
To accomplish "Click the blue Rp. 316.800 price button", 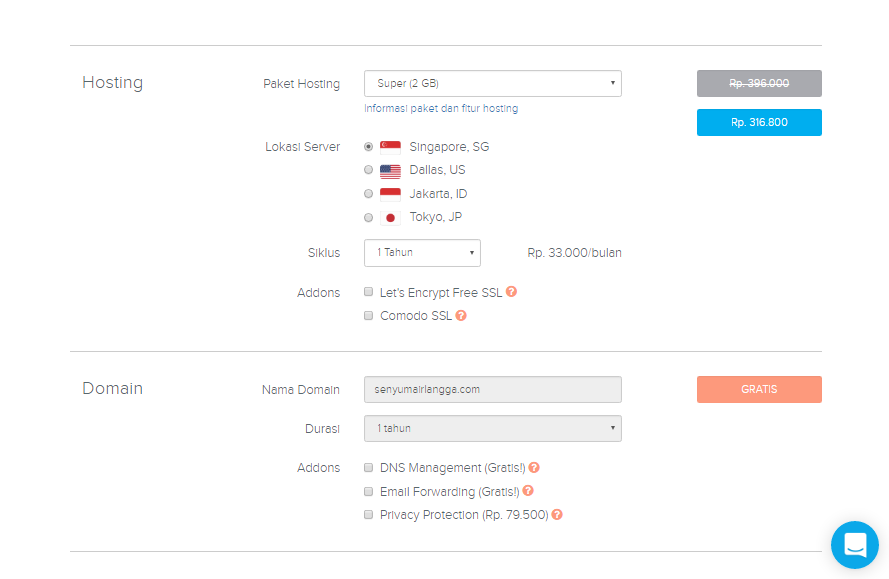I will 759,122.
